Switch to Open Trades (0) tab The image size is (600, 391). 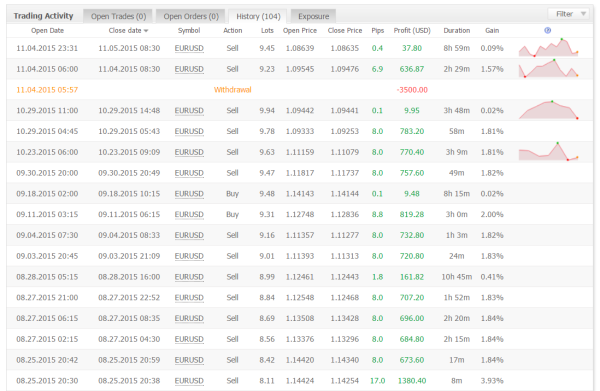pos(118,16)
